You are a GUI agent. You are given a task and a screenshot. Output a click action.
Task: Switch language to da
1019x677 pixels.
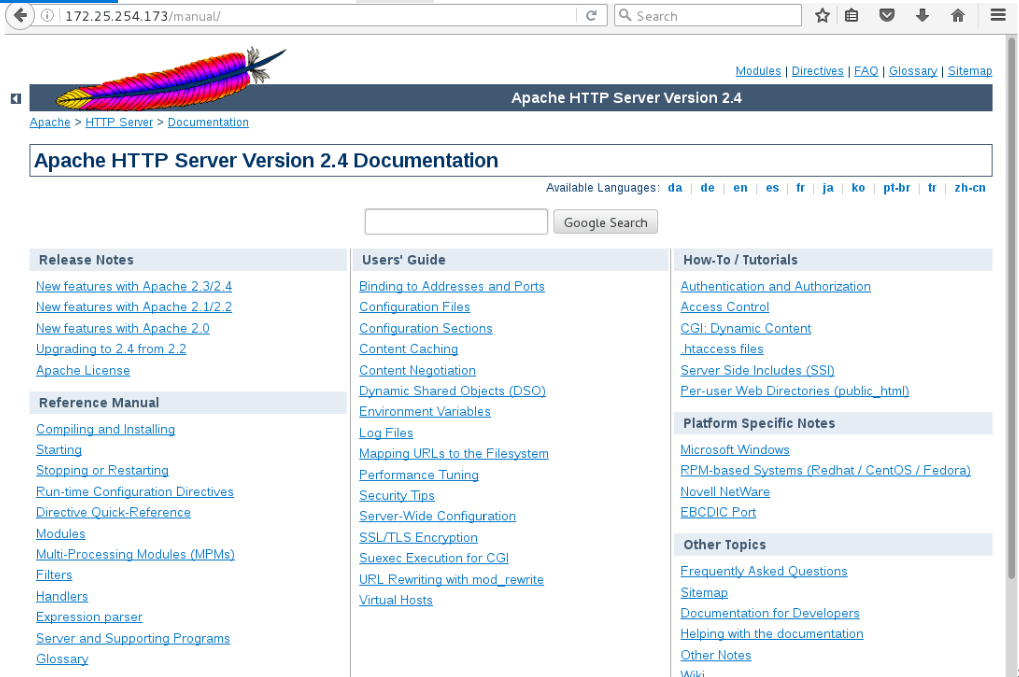(675, 188)
